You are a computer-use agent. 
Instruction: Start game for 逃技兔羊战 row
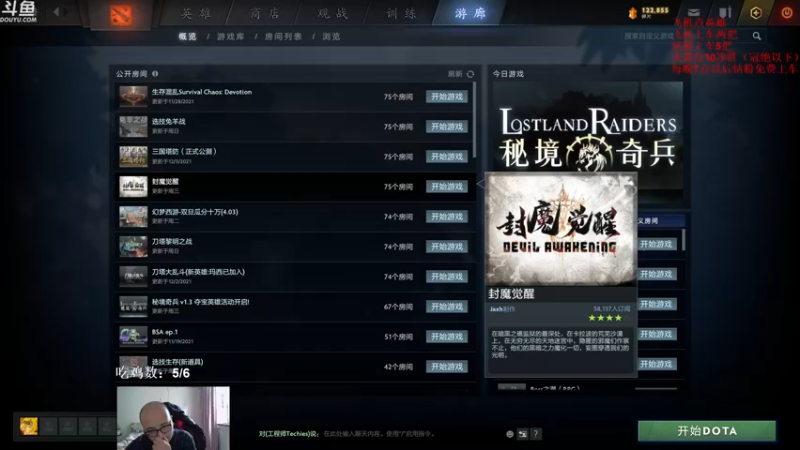(x=447, y=127)
